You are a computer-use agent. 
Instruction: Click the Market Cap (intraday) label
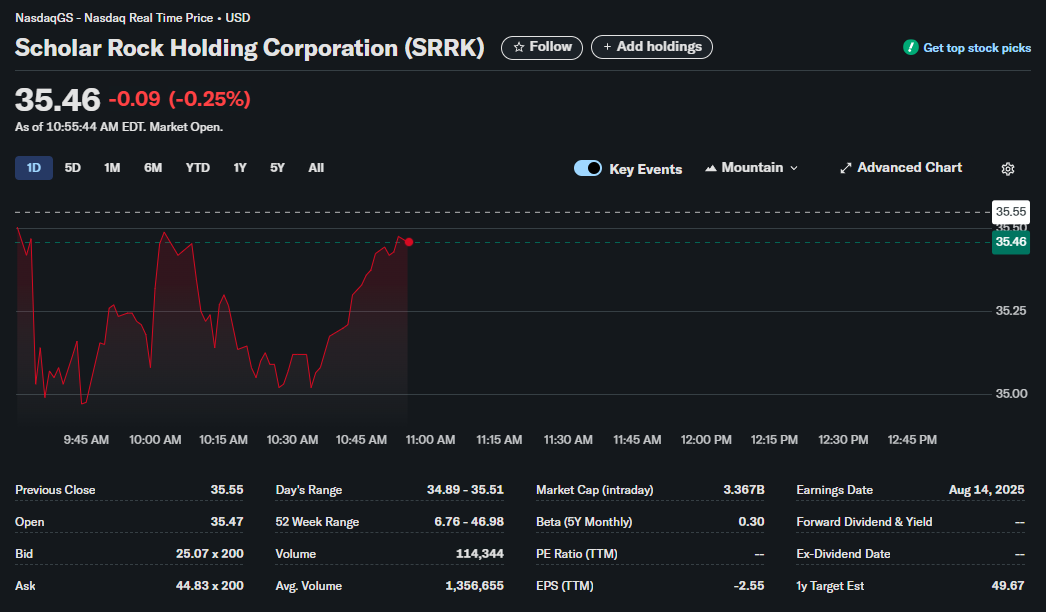pos(595,490)
